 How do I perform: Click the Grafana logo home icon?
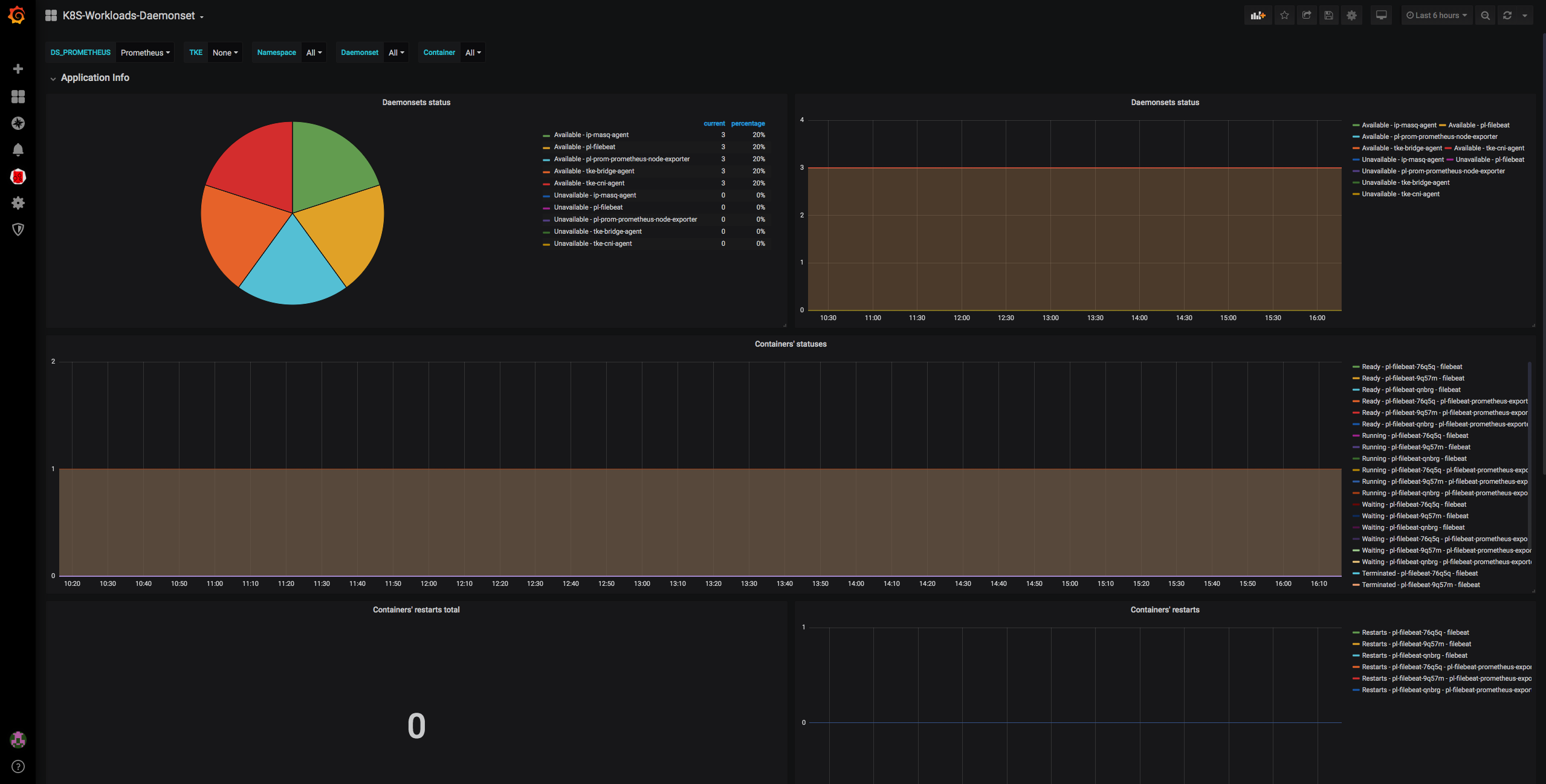tap(18, 15)
